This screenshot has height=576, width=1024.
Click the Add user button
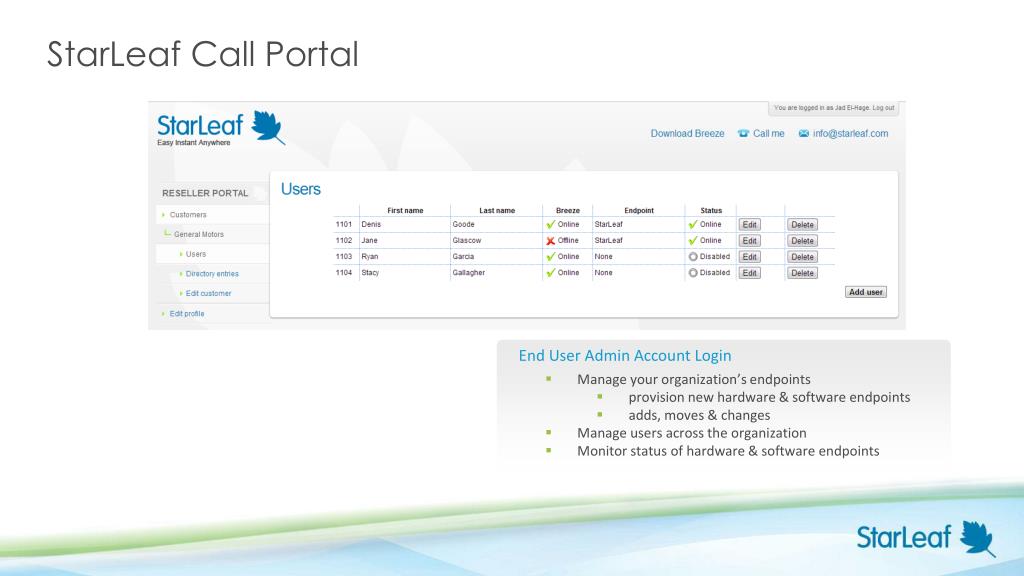865,292
